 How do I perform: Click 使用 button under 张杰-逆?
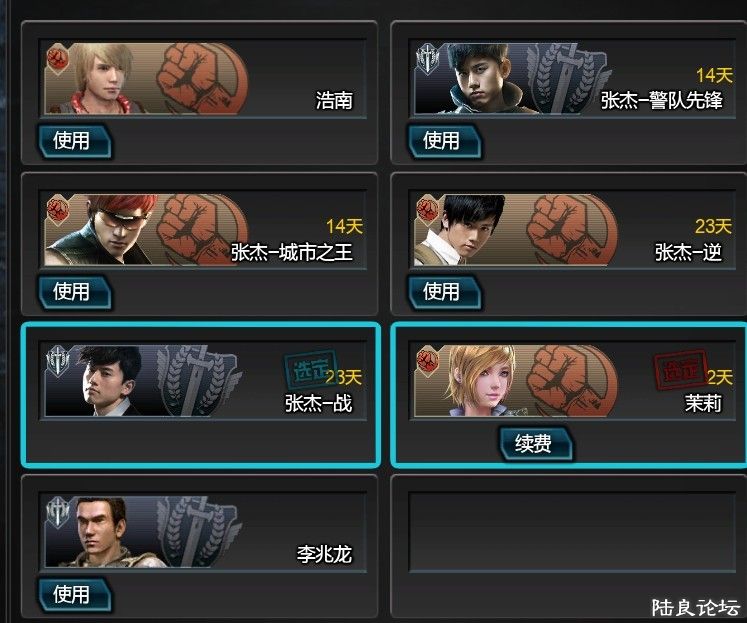coord(444,292)
